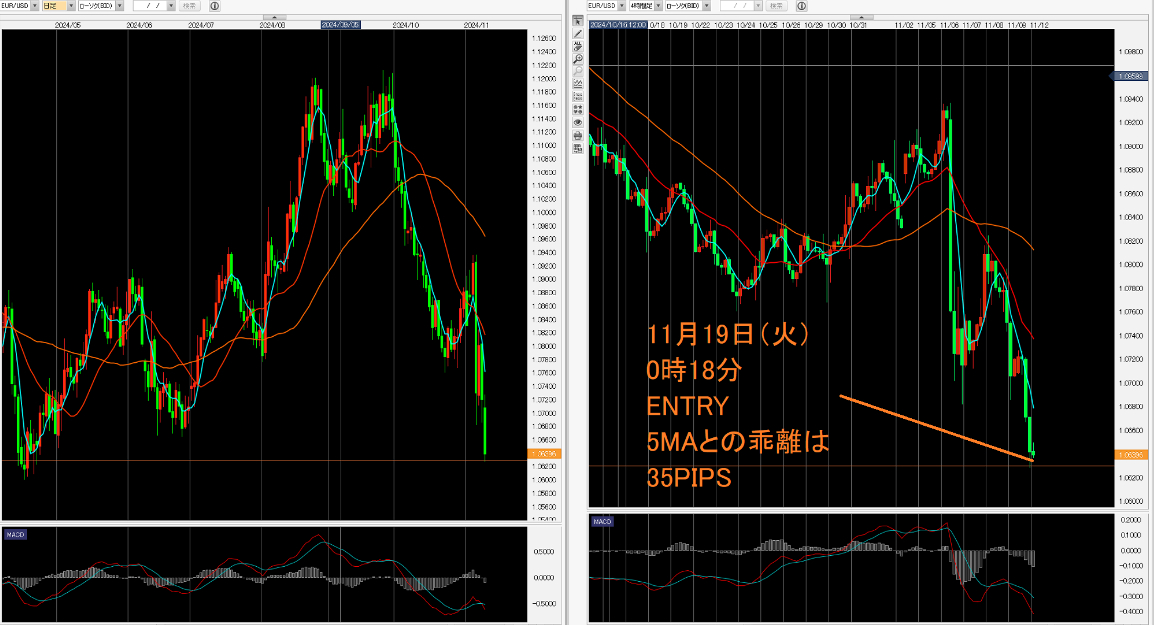Screen dimensions: 1154x625
Task: Open candlestick (BID) type dropdown in left chart
Action: tap(119, 5)
